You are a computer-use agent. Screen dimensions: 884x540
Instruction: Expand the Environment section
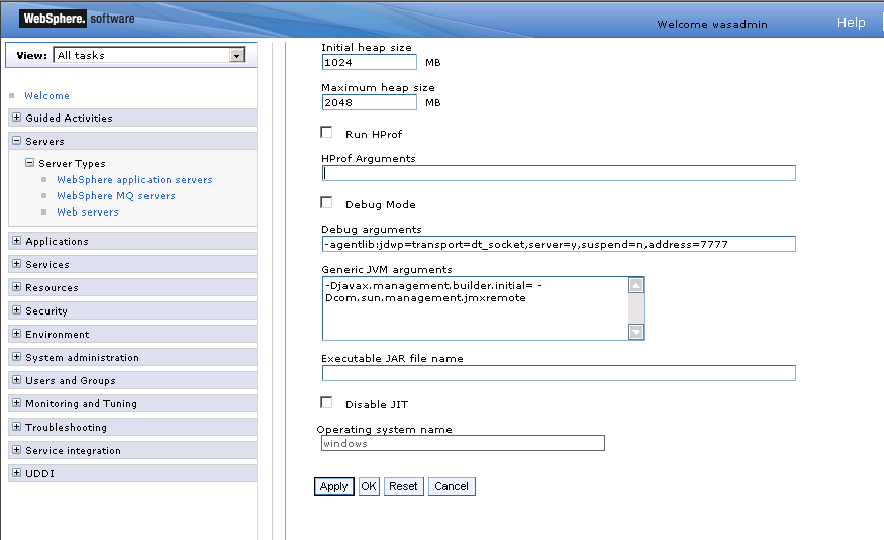pyautogui.click(x=16, y=334)
